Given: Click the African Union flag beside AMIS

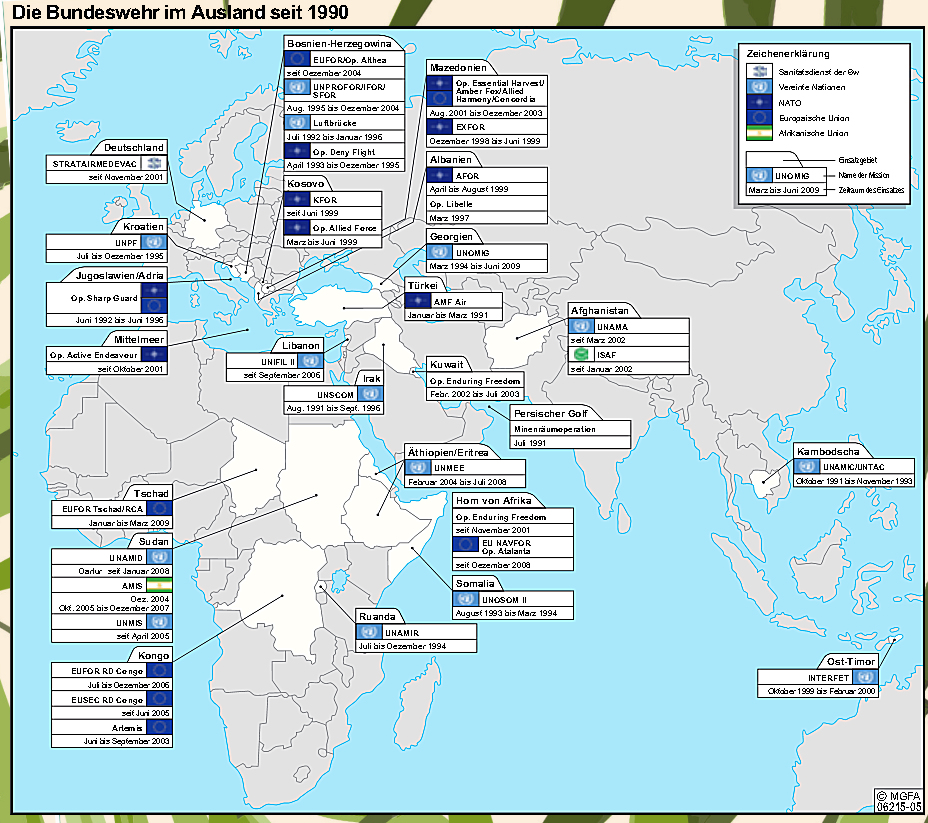Looking at the screenshot, I should [159, 585].
